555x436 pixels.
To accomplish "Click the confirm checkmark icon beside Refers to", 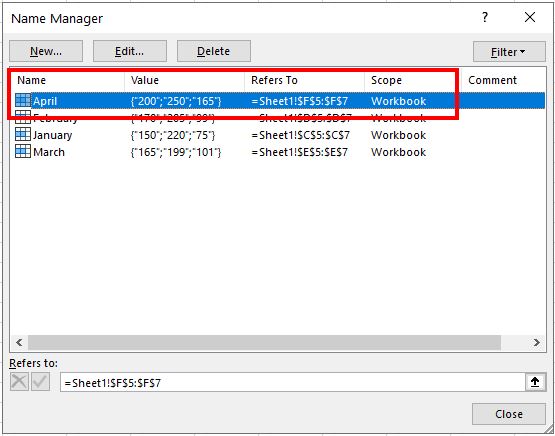I will pyautogui.click(x=40, y=382).
